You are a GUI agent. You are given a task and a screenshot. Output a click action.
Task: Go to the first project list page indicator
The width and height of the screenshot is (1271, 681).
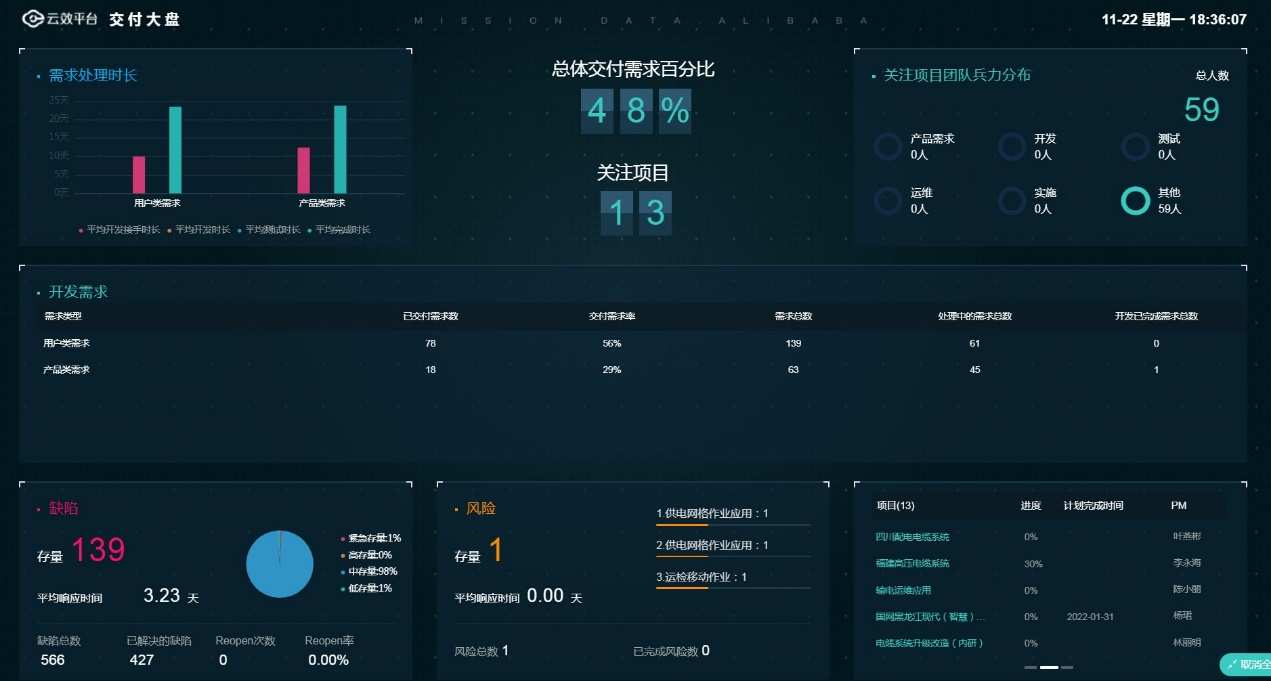click(1031, 667)
